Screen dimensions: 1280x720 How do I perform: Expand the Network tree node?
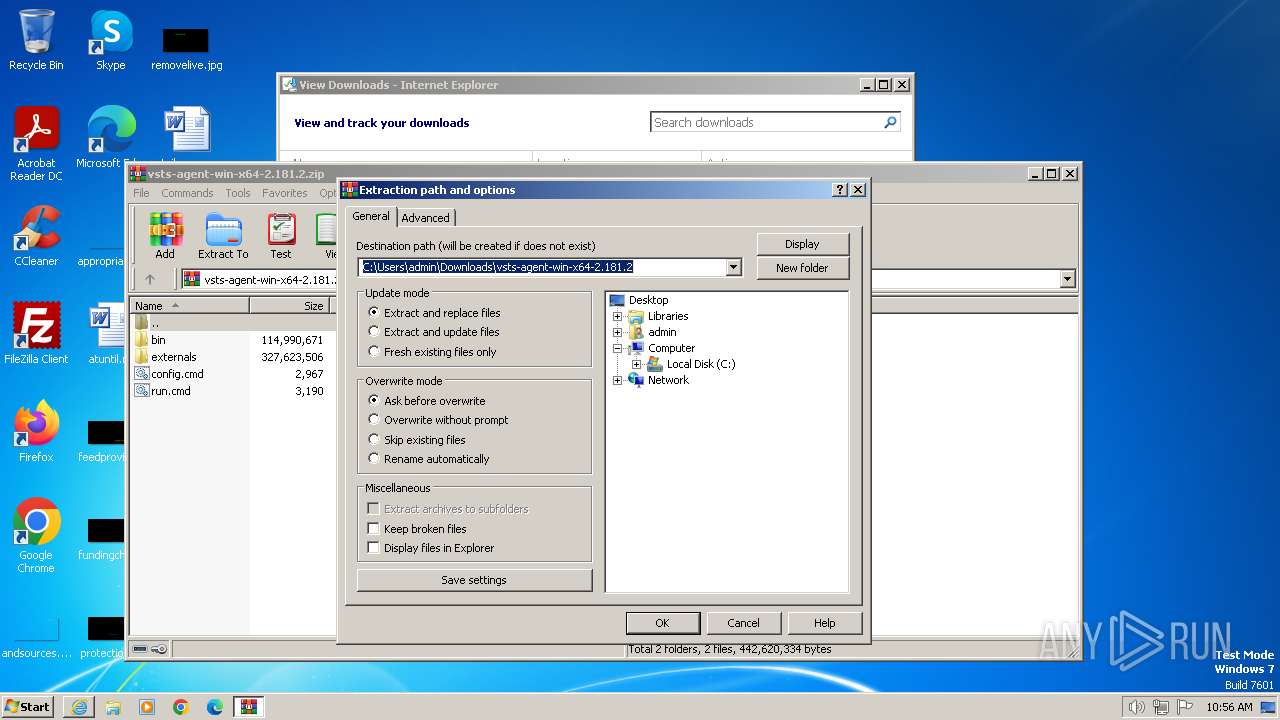point(617,380)
